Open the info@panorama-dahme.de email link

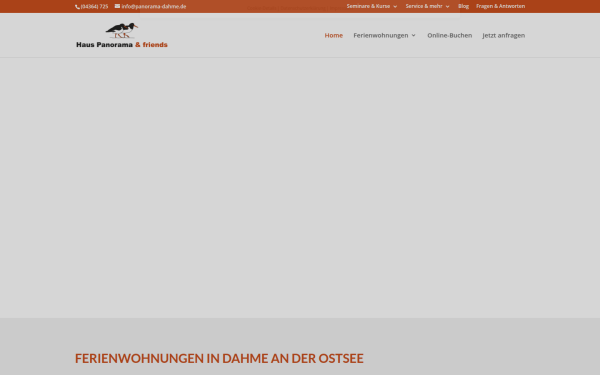[x=154, y=7]
